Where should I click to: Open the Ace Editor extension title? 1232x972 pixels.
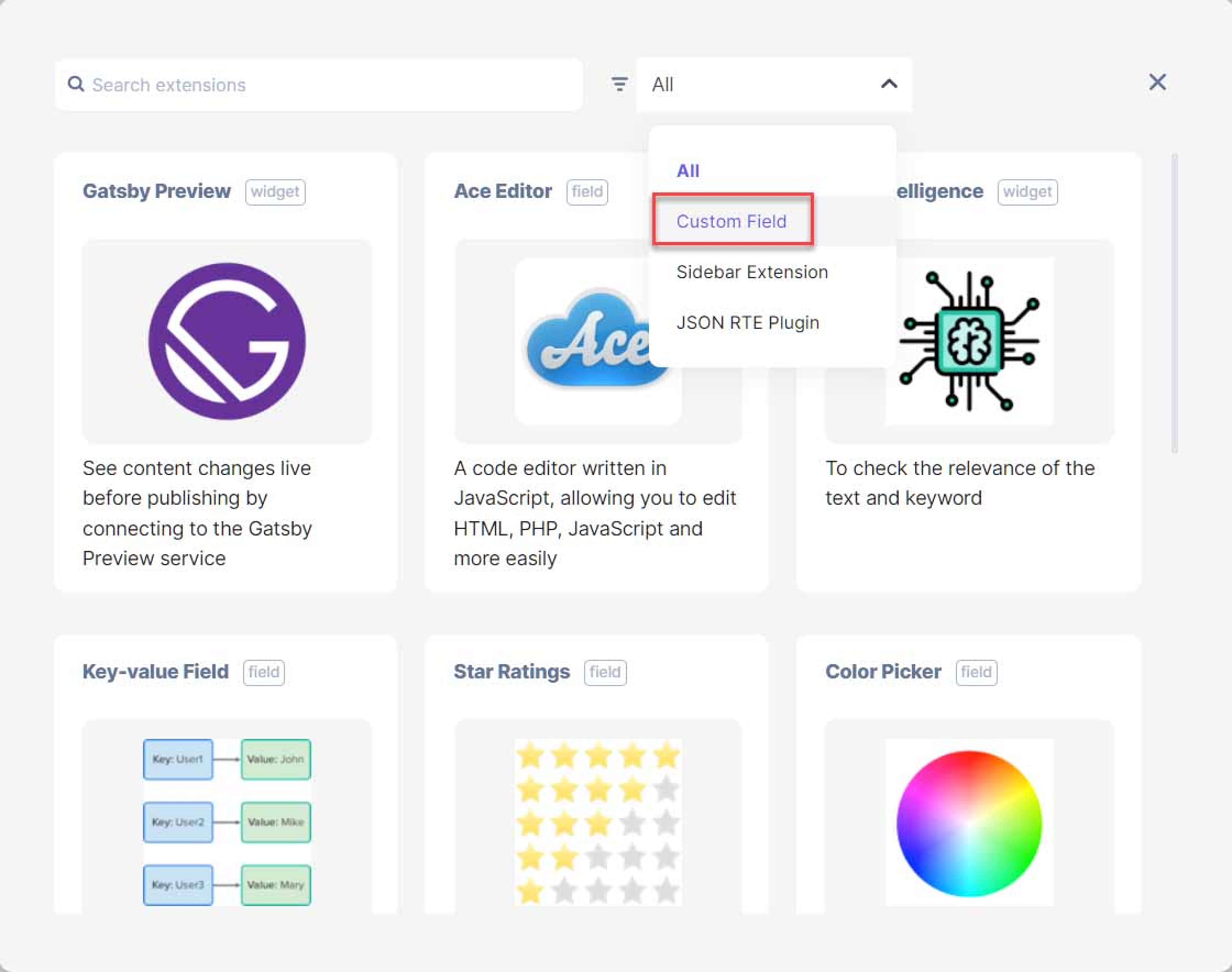pyautogui.click(x=503, y=191)
